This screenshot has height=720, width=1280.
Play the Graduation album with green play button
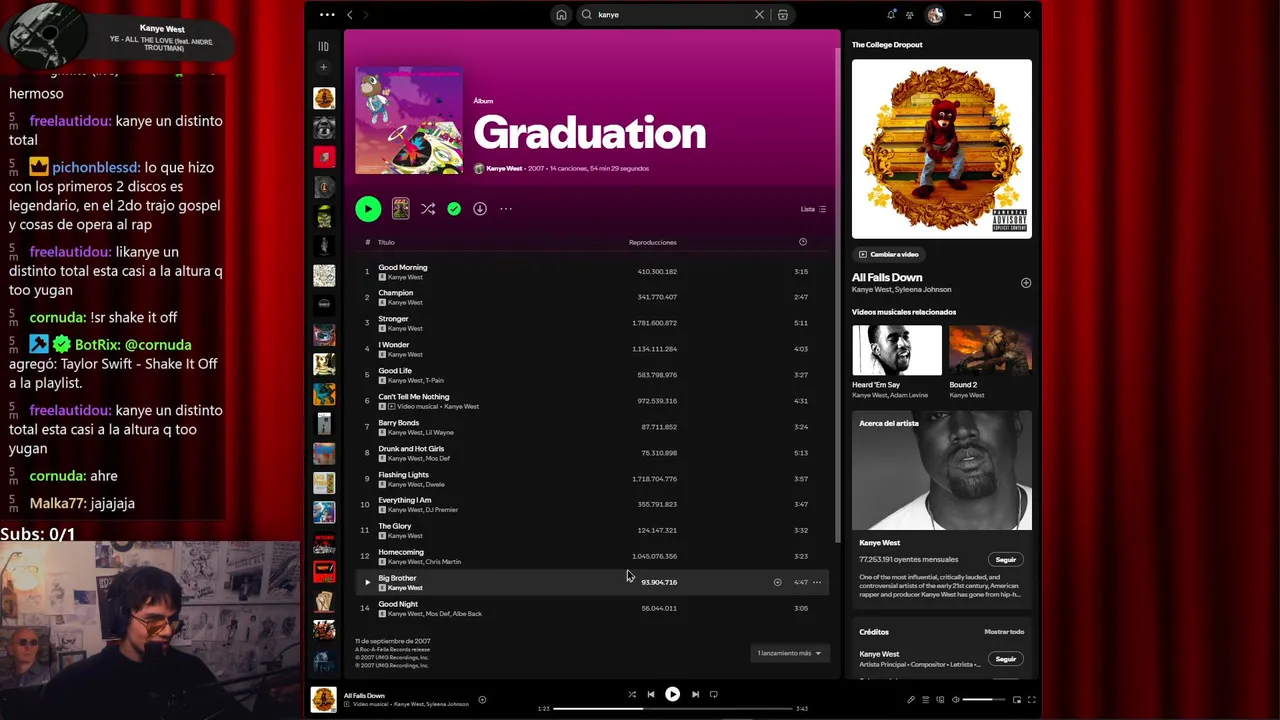pyautogui.click(x=368, y=209)
